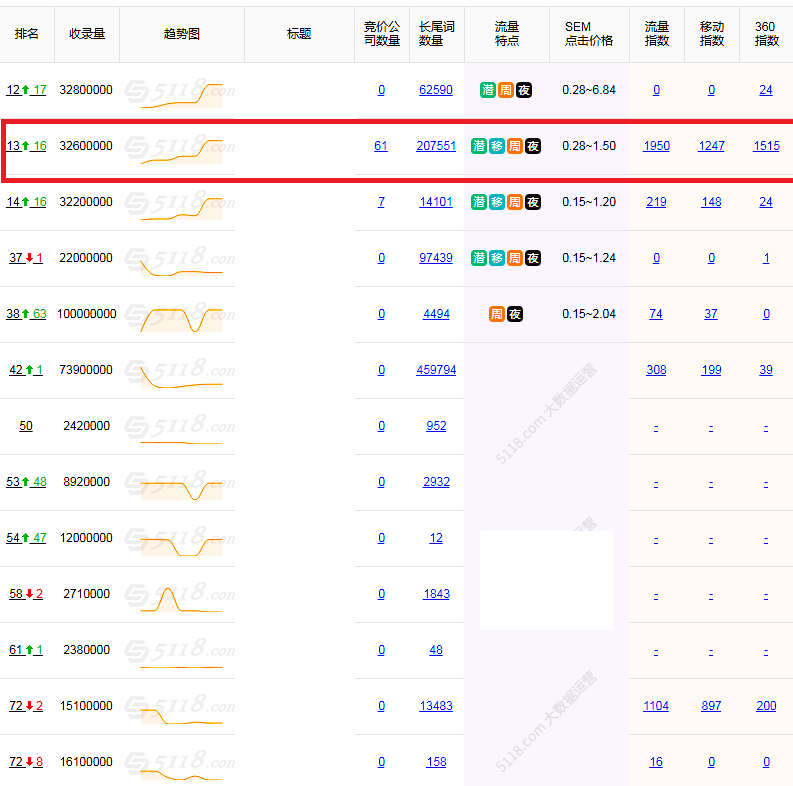Sort by 360指数 column header
This screenshot has height=786, width=793.
click(x=767, y=34)
